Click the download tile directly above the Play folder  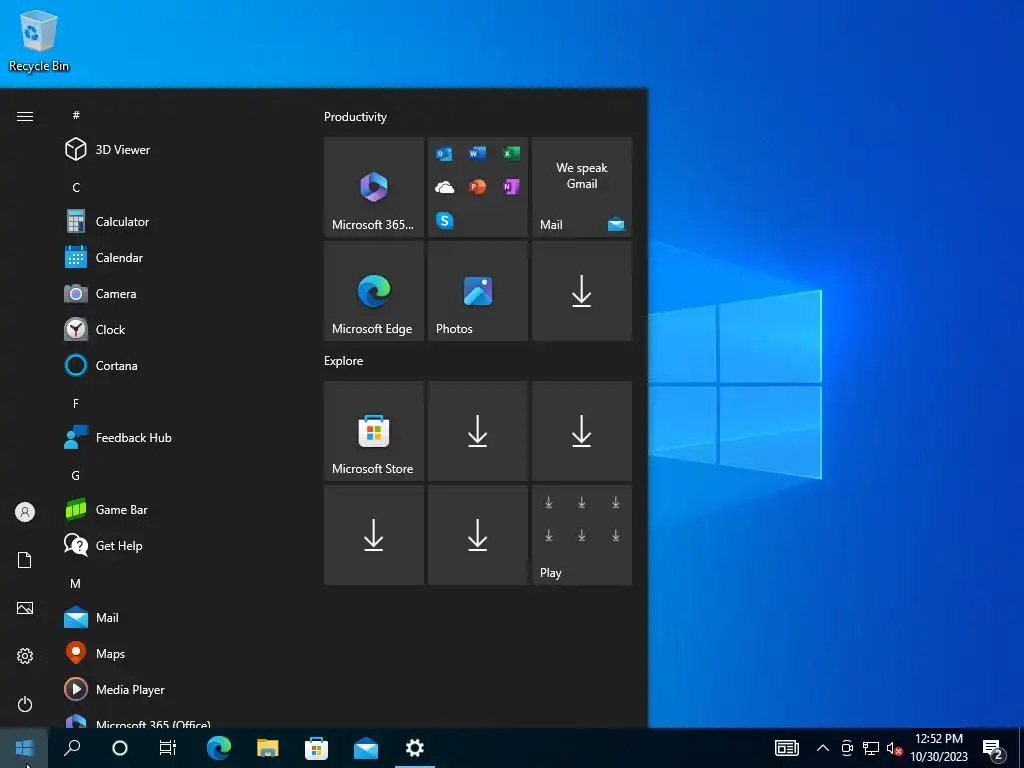tap(582, 431)
